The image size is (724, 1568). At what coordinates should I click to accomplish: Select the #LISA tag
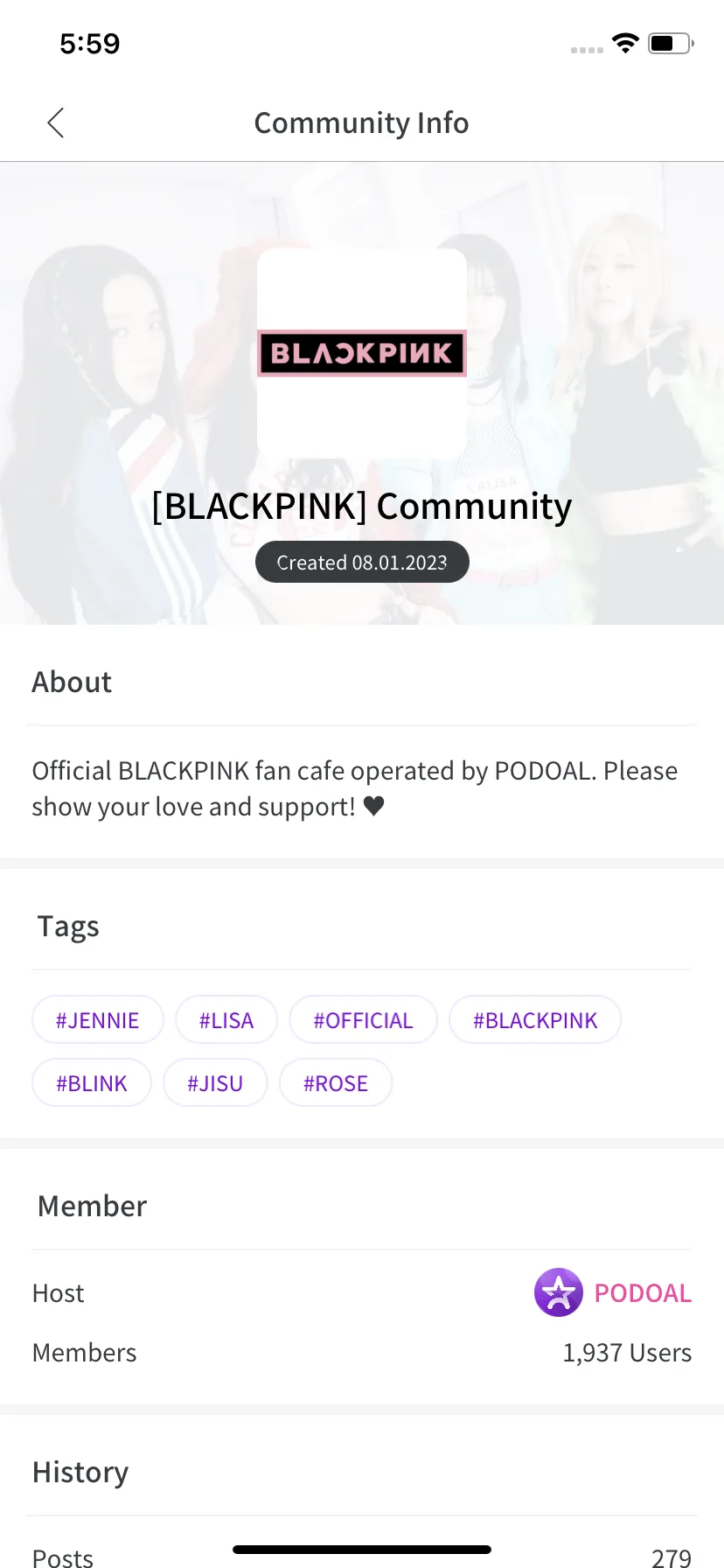pyautogui.click(x=226, y=1020)
